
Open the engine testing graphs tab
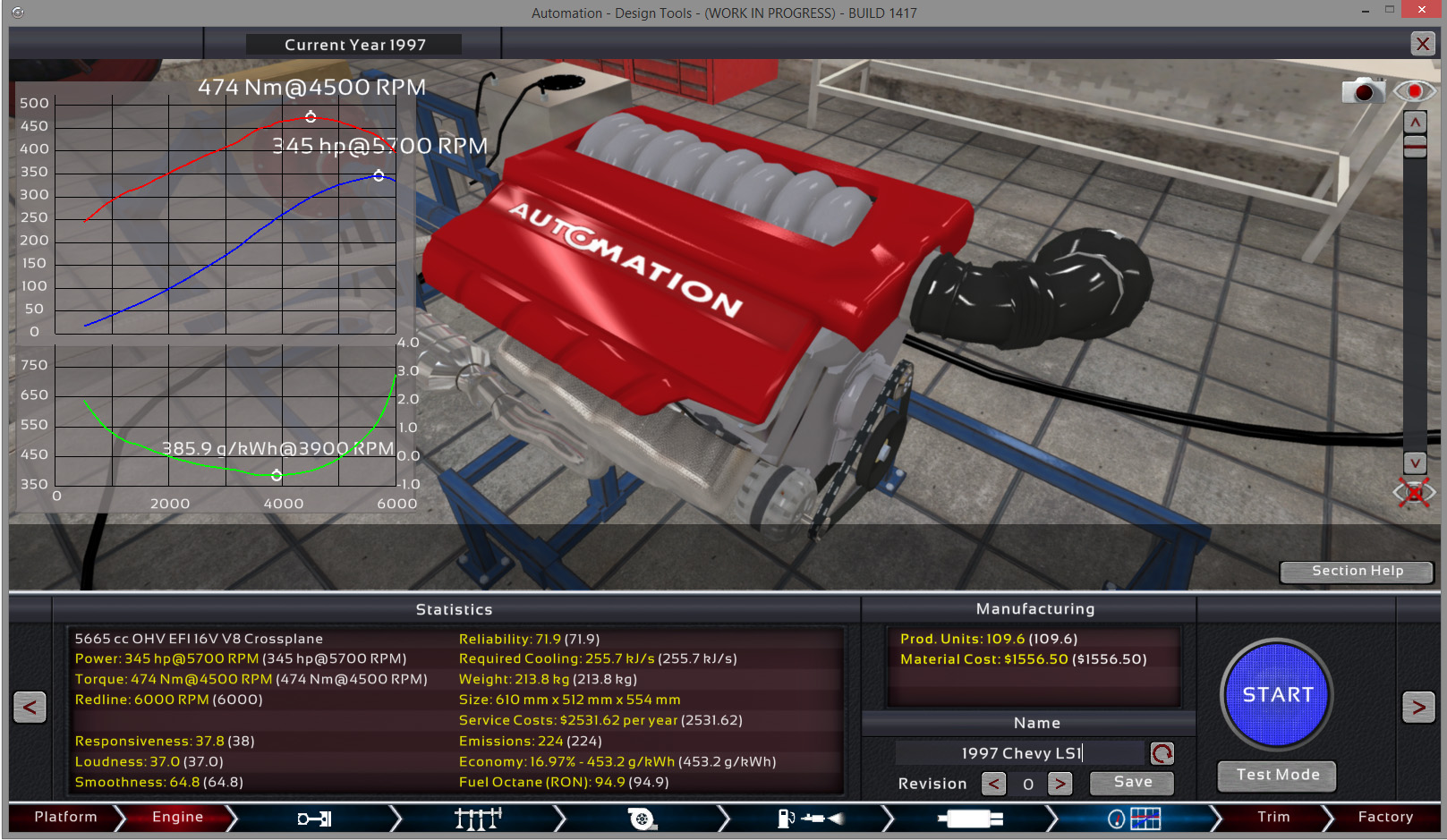[1134, 818]
